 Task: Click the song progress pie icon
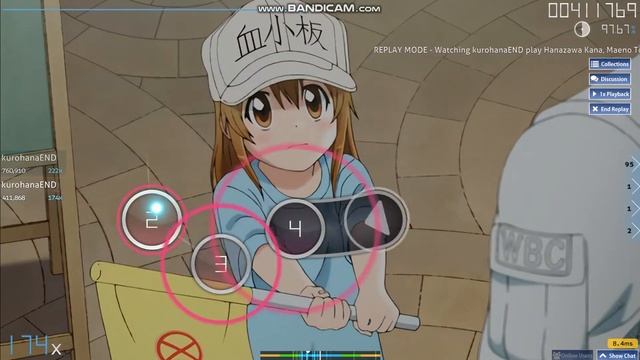point(582,29)
